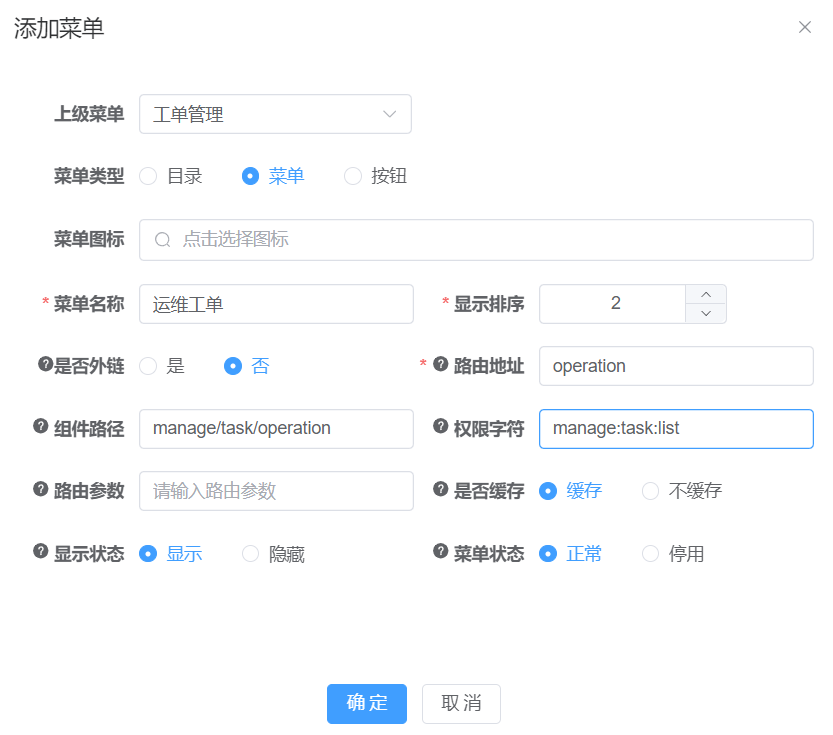This screenshot has height=735, width=833.
Task: Select 目录 menu type radio button
Action: (x=149, y=177)
